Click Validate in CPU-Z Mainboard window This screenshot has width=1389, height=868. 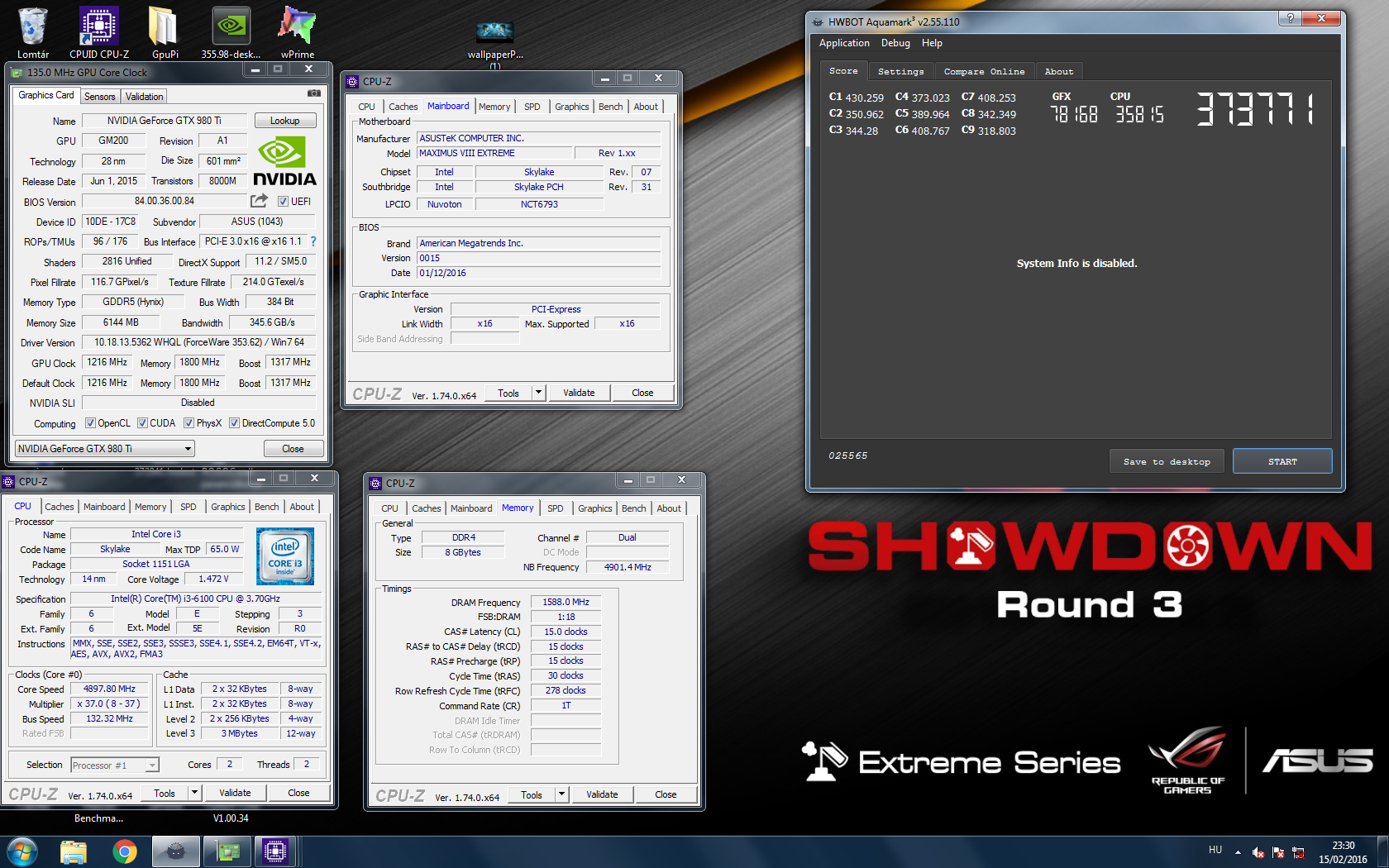click(x=579, y=393)
